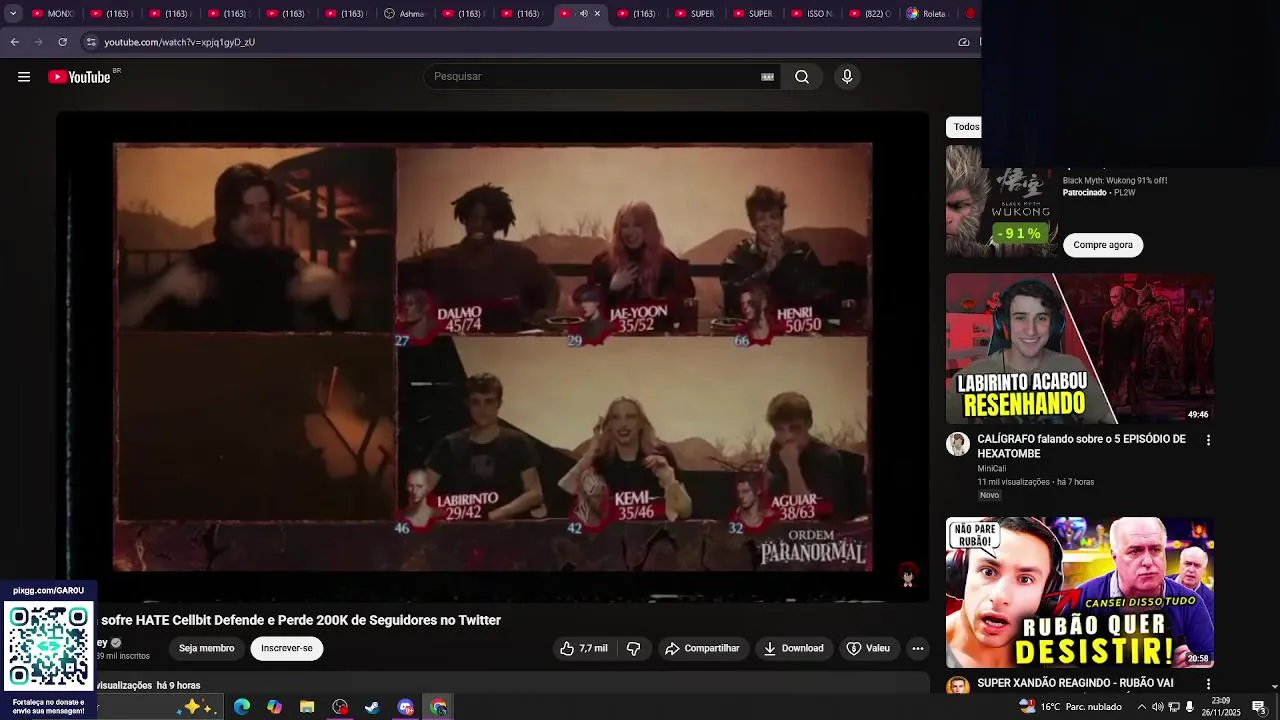This screenshot has height=720, width=1280.
Task: Click the video title text
Action: pos(300,620)
